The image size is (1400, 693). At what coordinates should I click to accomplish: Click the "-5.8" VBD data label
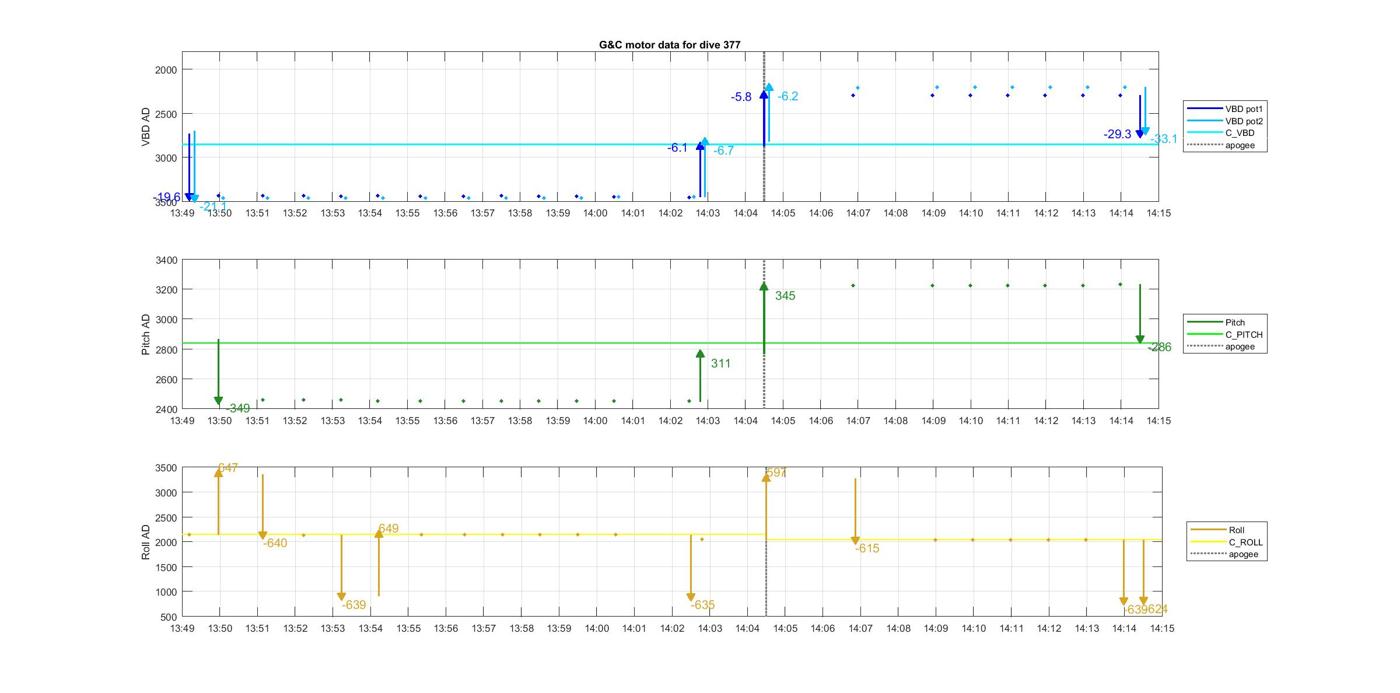pos(741,97)
